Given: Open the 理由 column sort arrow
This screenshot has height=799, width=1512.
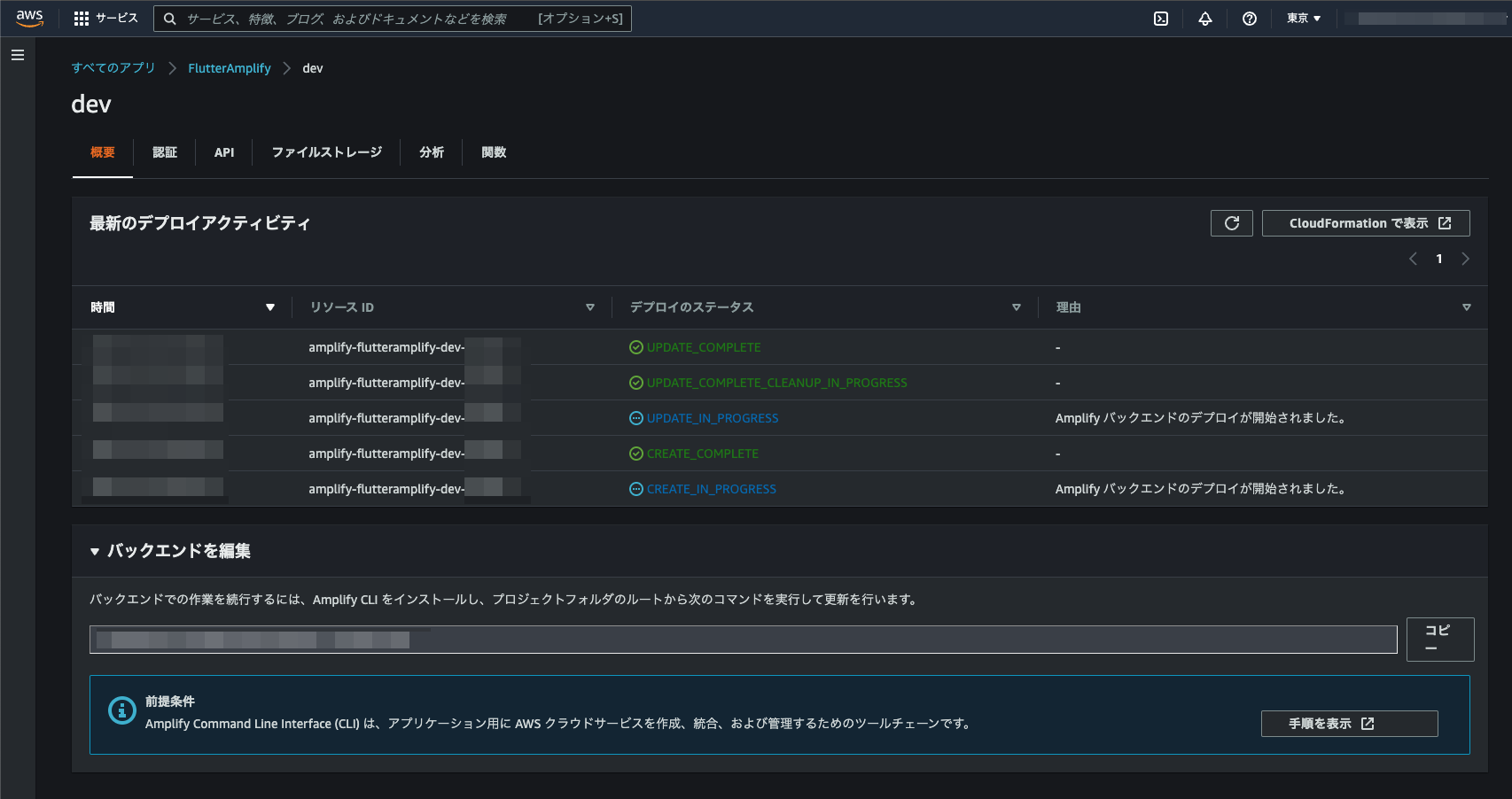Looking at the screenshot, I should [1467, 307].
